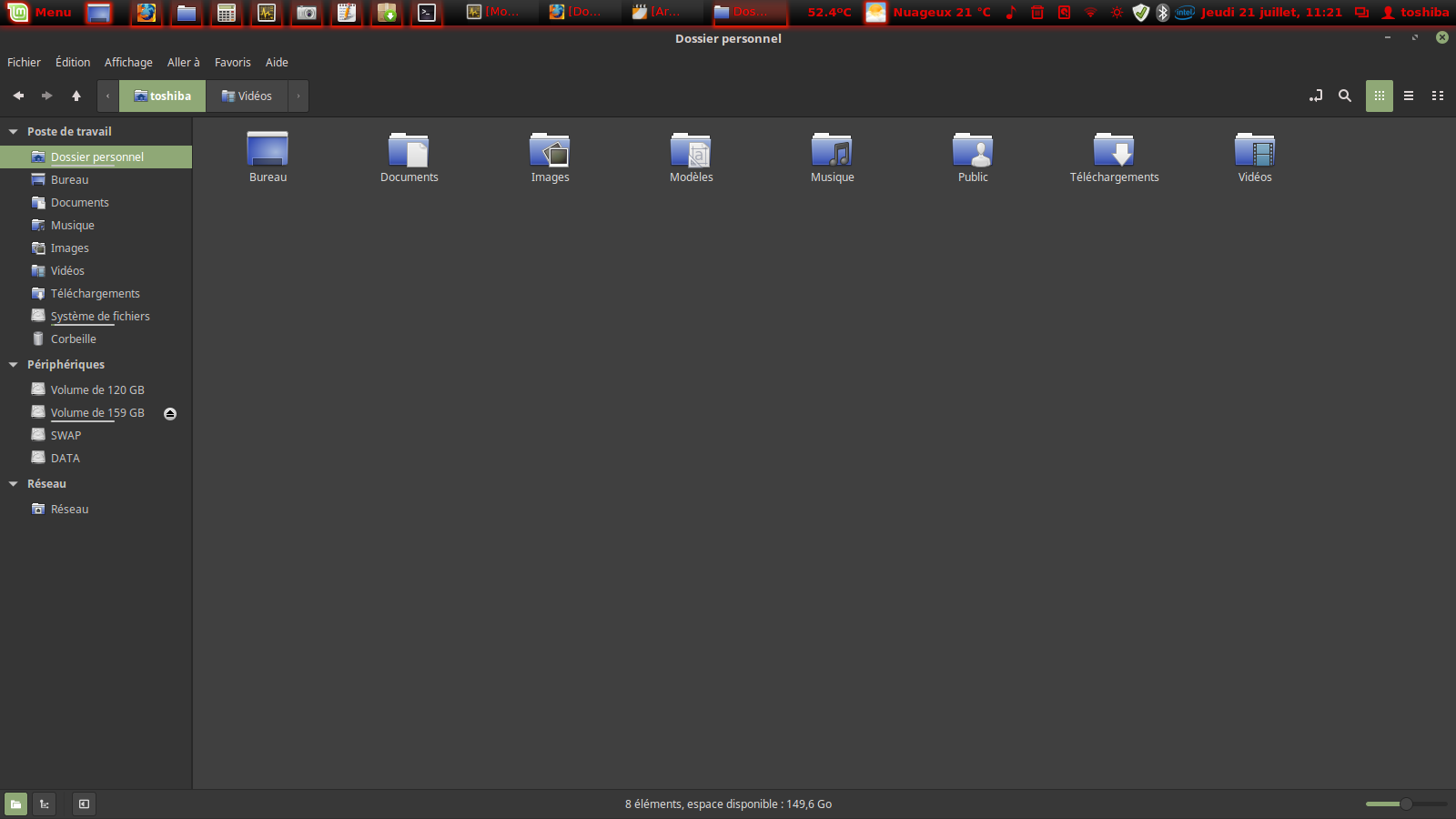The image size is (1456, 819).
Task: Open the Favoris menu
Action: coord(232,63)
